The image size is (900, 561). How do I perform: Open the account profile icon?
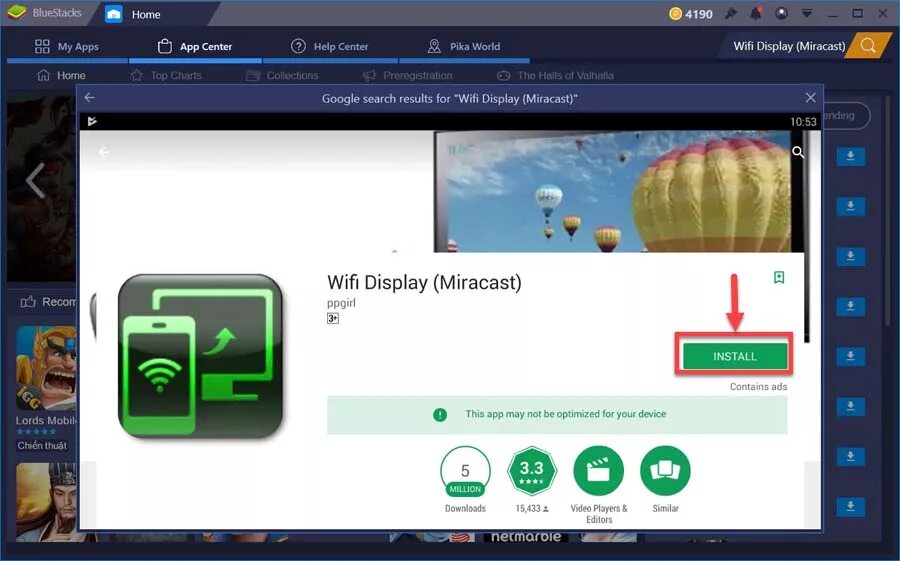coord(781,13)
